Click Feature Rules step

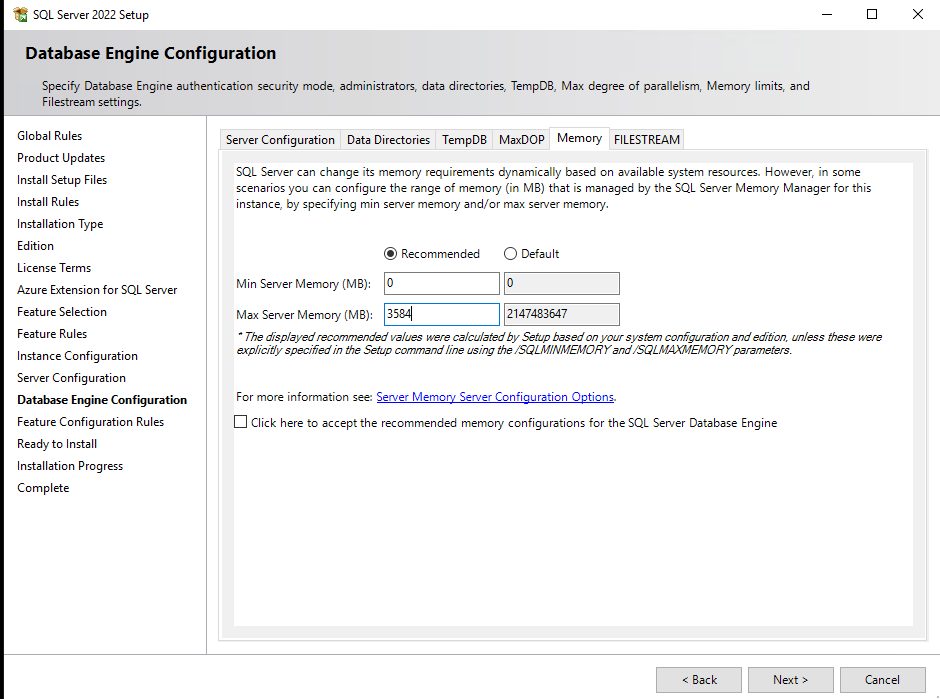[x=52, y=334]
